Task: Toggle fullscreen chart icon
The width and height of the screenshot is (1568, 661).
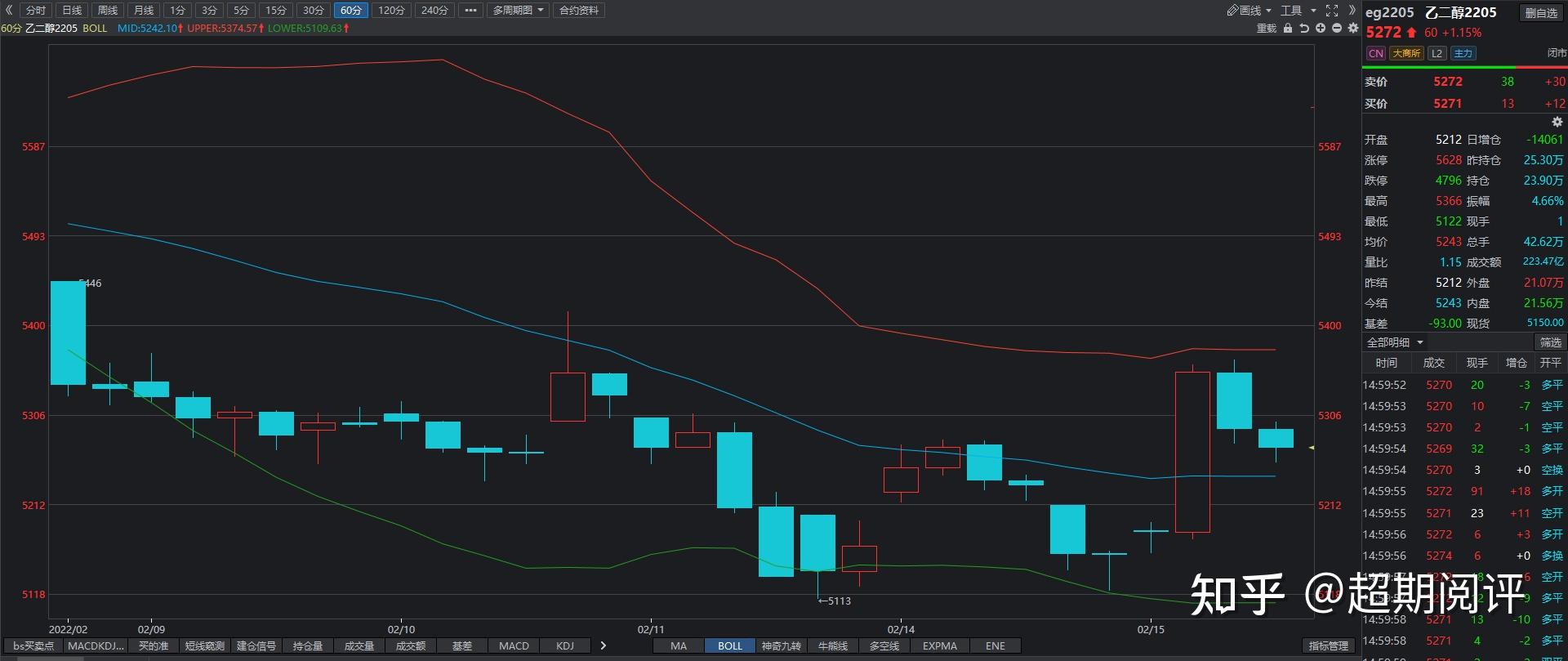Action: (x=1332, y=11)
